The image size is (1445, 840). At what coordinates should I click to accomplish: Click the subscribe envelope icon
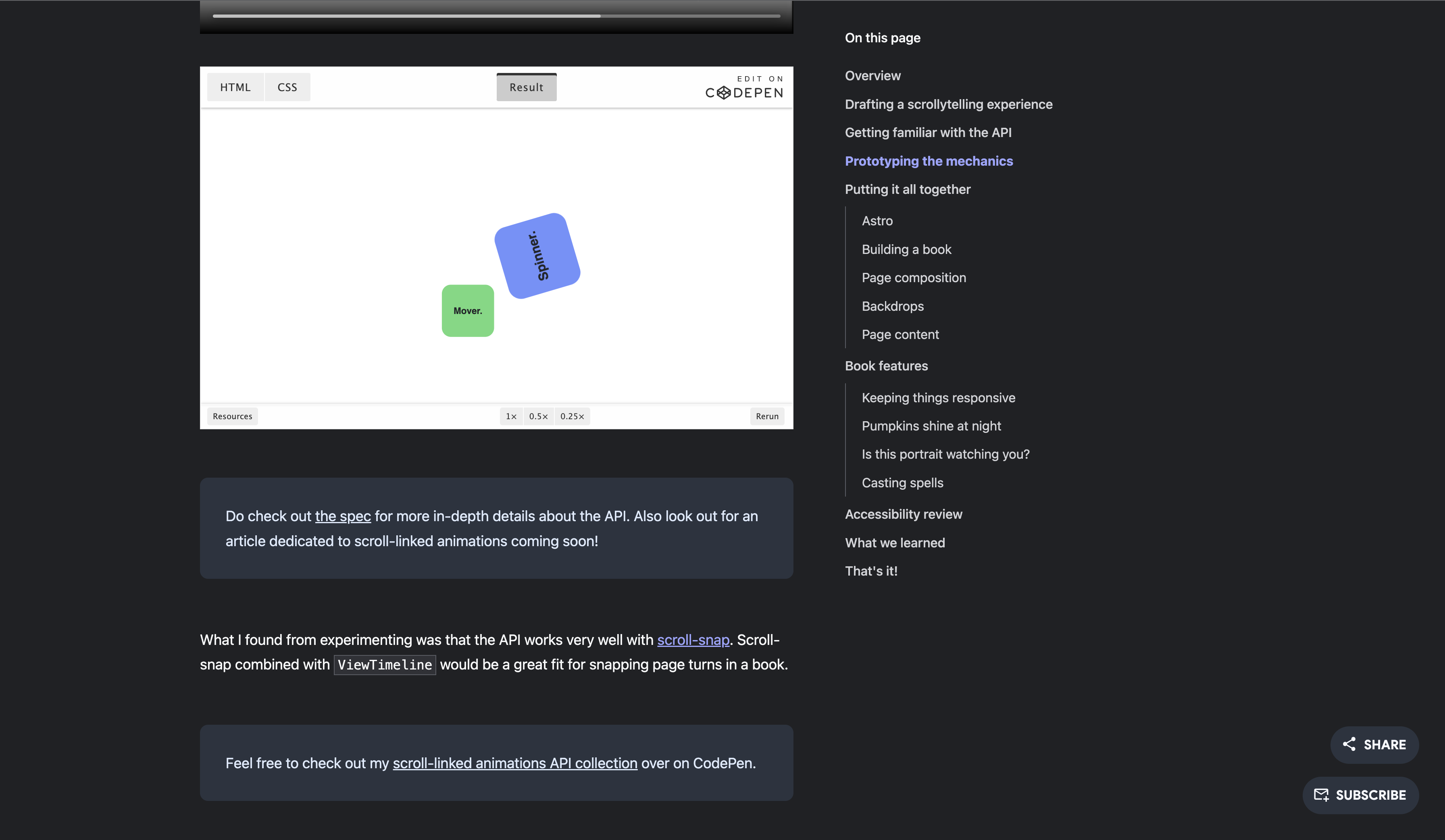pyautogui.click(x=1321, y=795)
